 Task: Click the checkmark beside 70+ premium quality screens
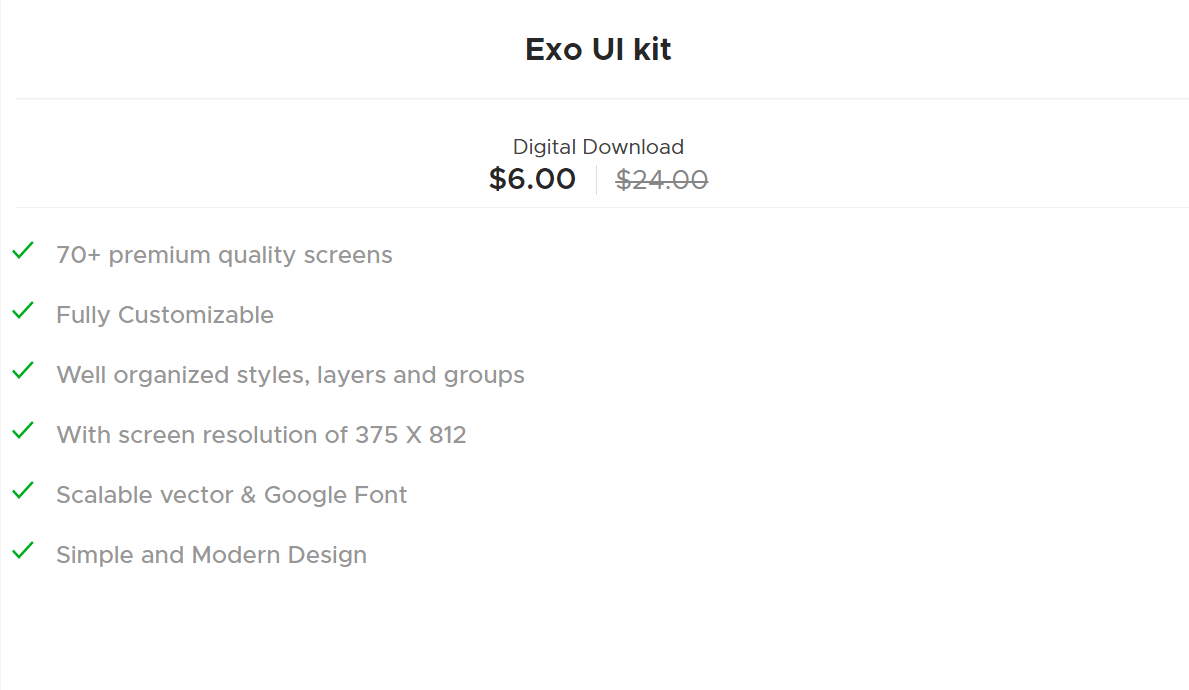pyautogui.click(x=23, y=251)
